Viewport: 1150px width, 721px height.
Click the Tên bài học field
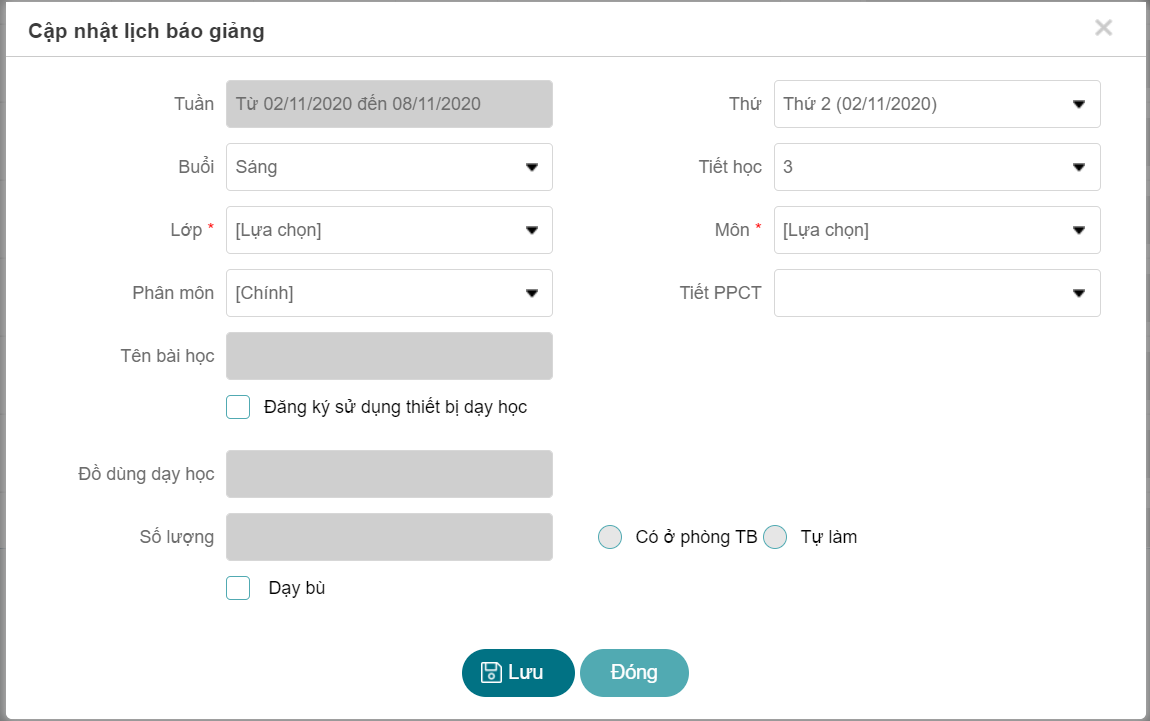point(389,356)
